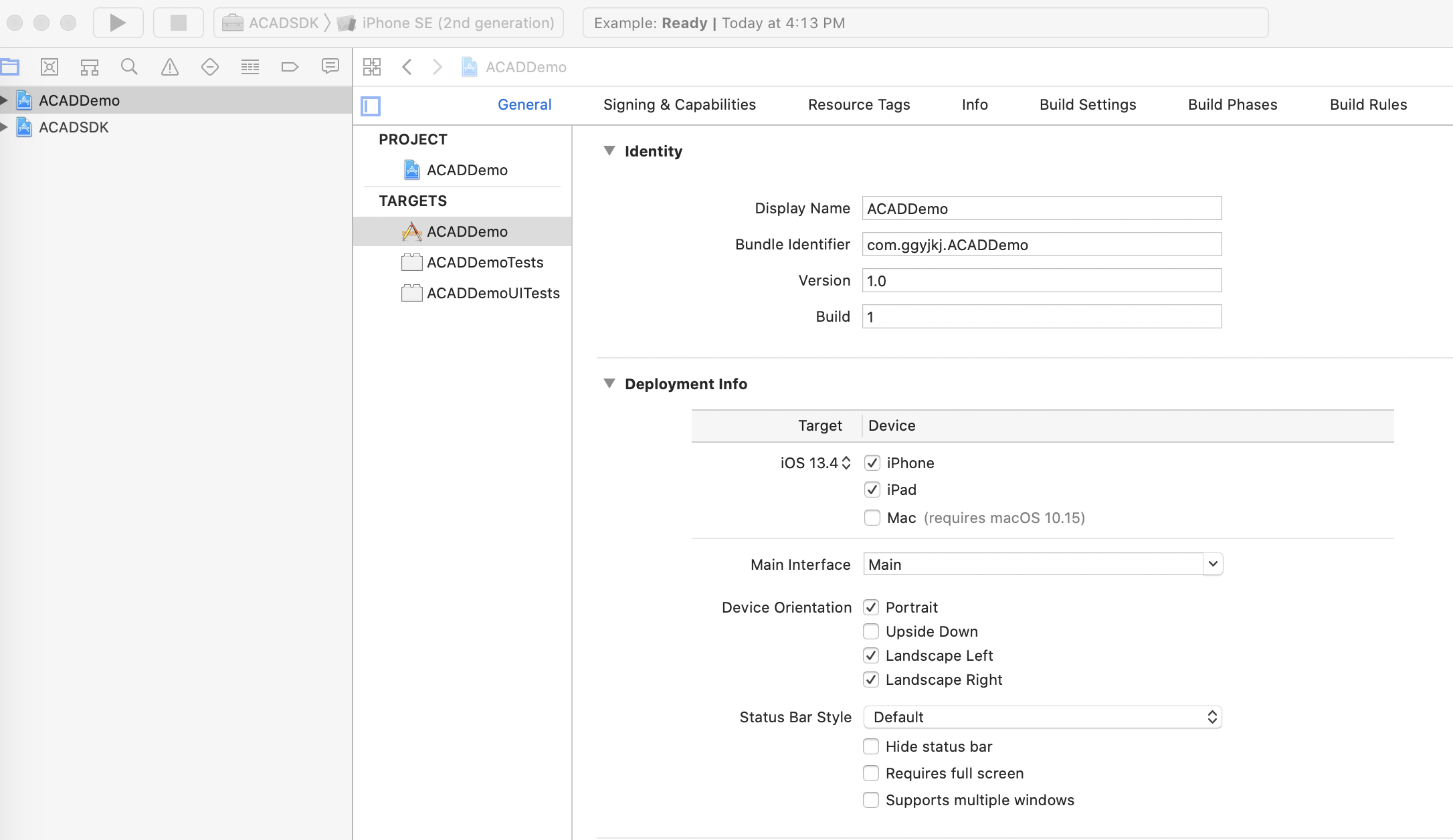Open the Build Settings tab

point(1088,104)
